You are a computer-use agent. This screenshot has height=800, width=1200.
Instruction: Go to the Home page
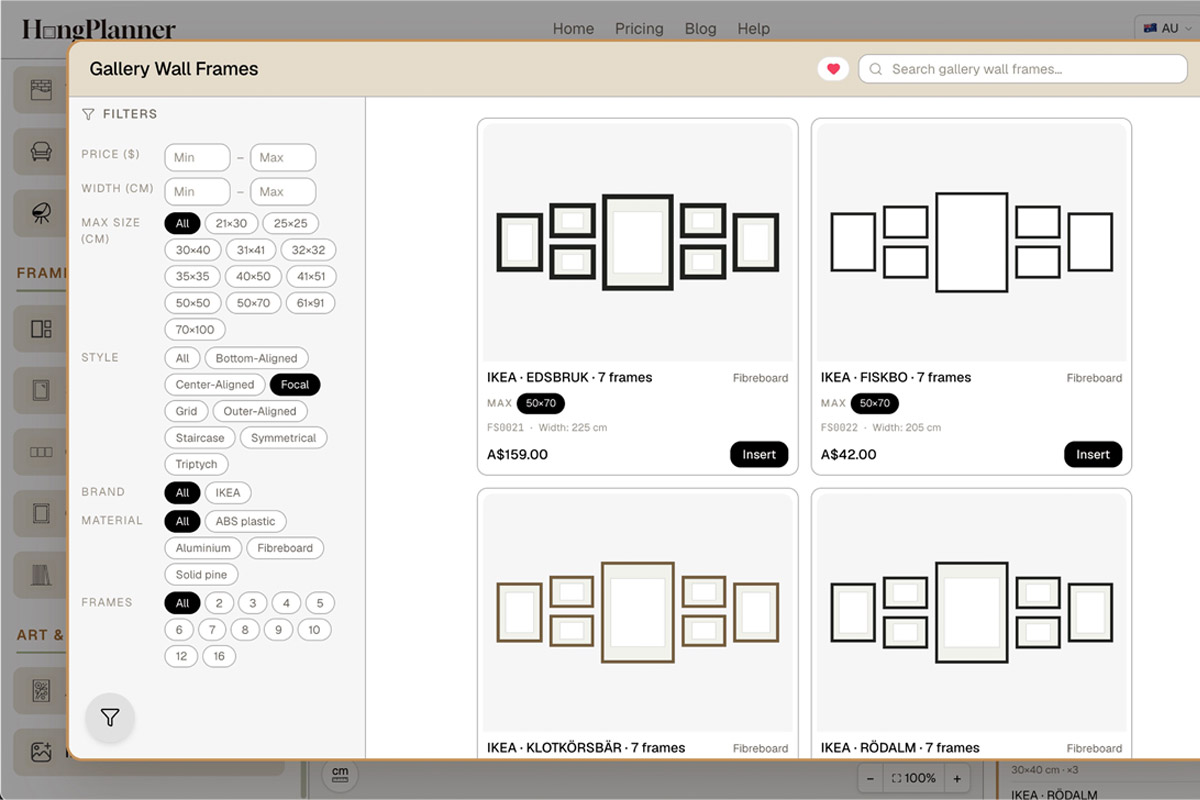573,29
